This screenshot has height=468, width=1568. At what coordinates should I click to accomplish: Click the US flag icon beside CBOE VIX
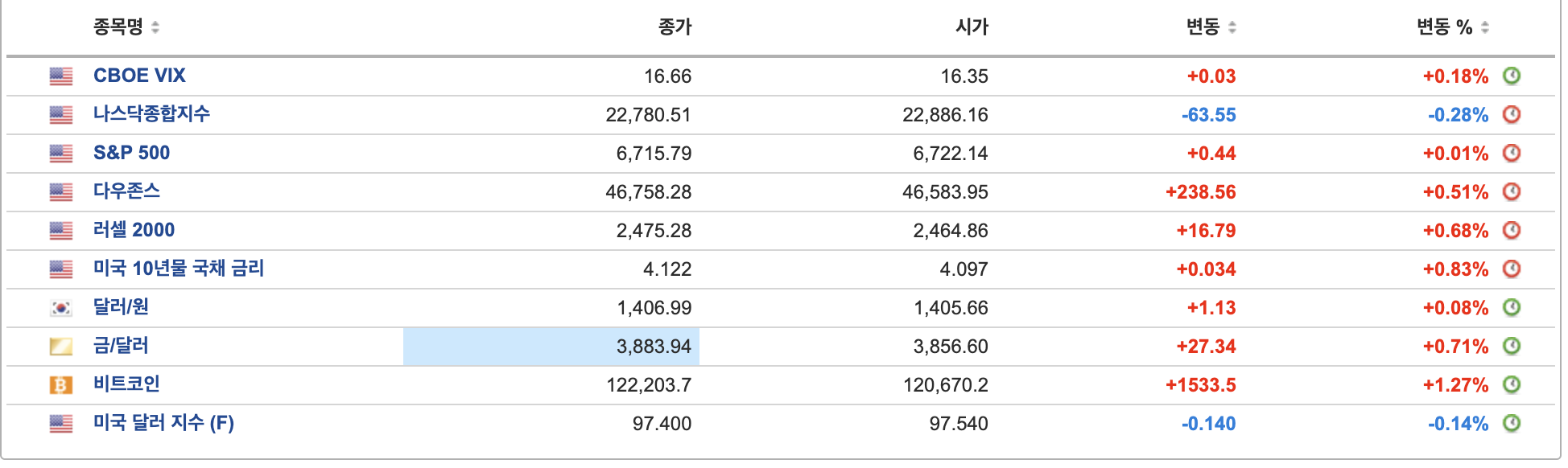coord(60,76)
